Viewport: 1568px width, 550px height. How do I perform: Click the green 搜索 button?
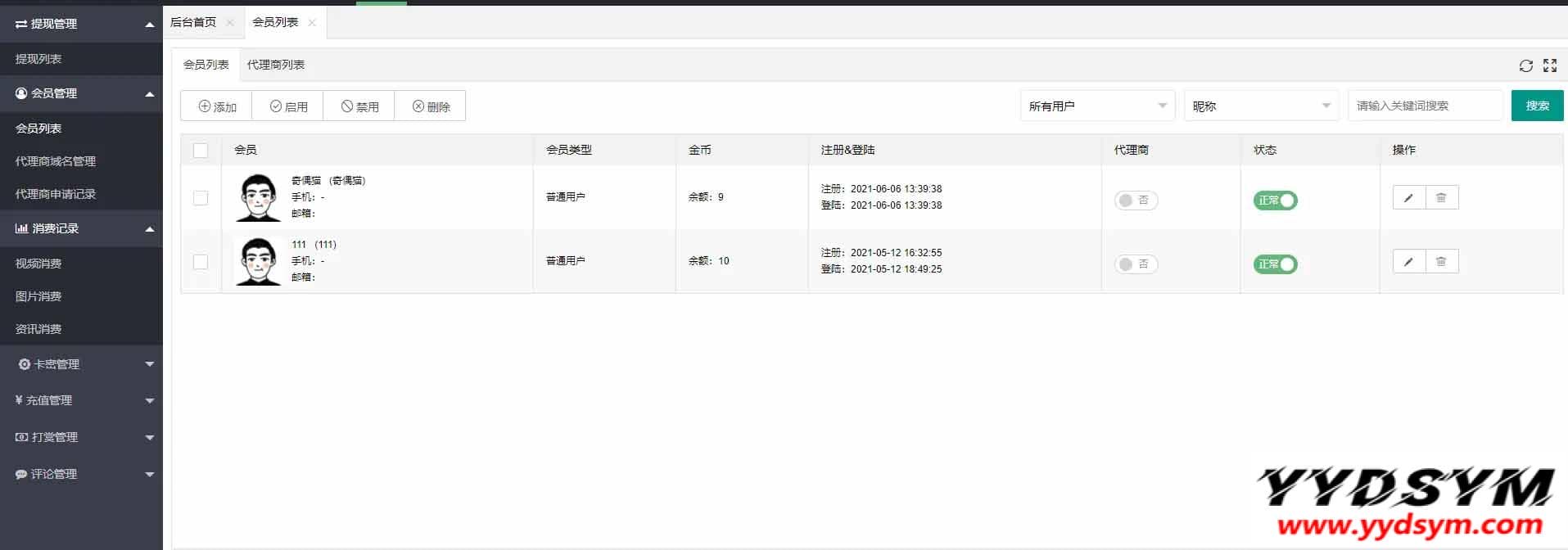pyautogui.click(x=1537, y=106)
